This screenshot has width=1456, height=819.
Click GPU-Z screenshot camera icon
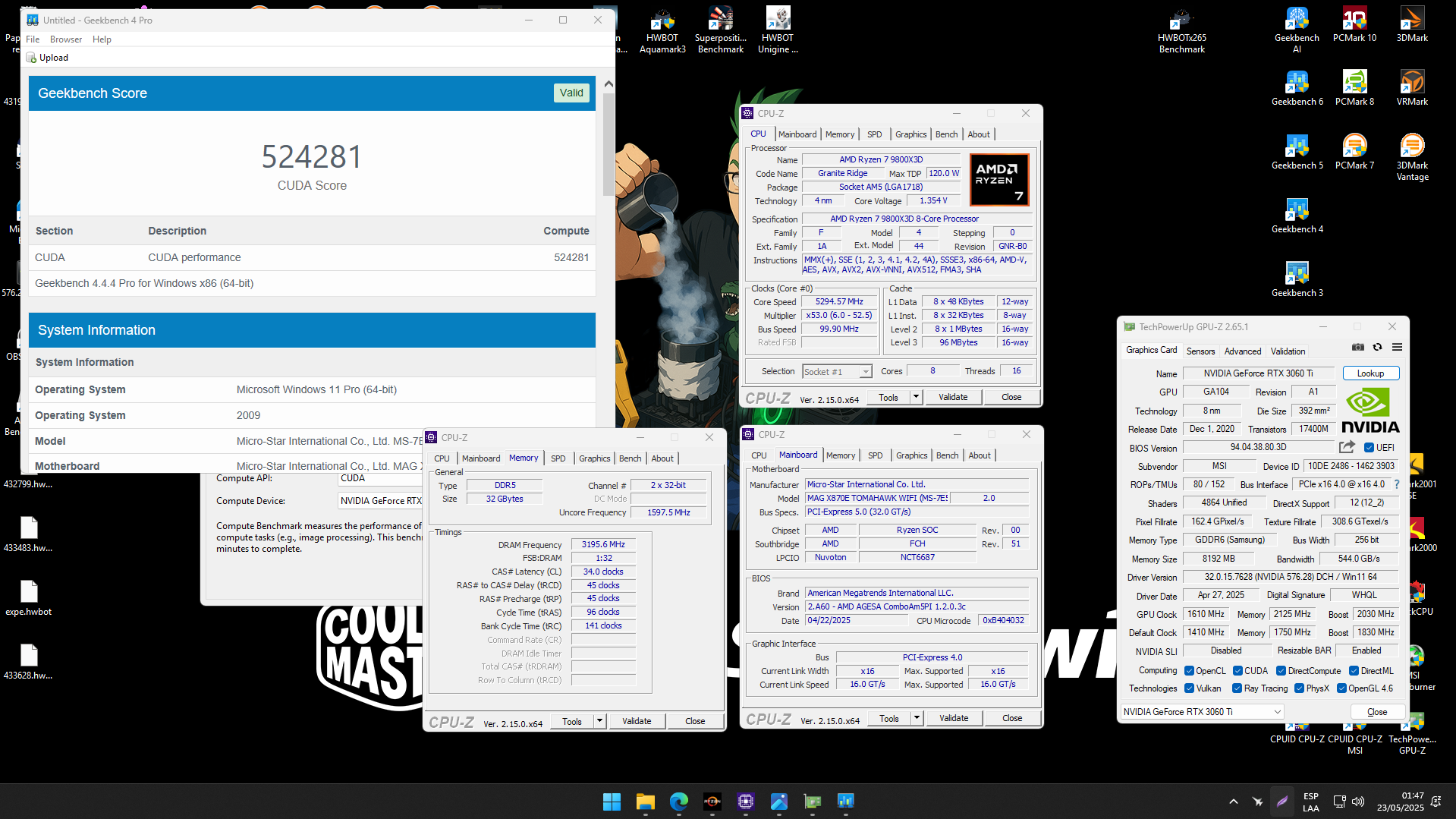click(x=1358, y=348)
